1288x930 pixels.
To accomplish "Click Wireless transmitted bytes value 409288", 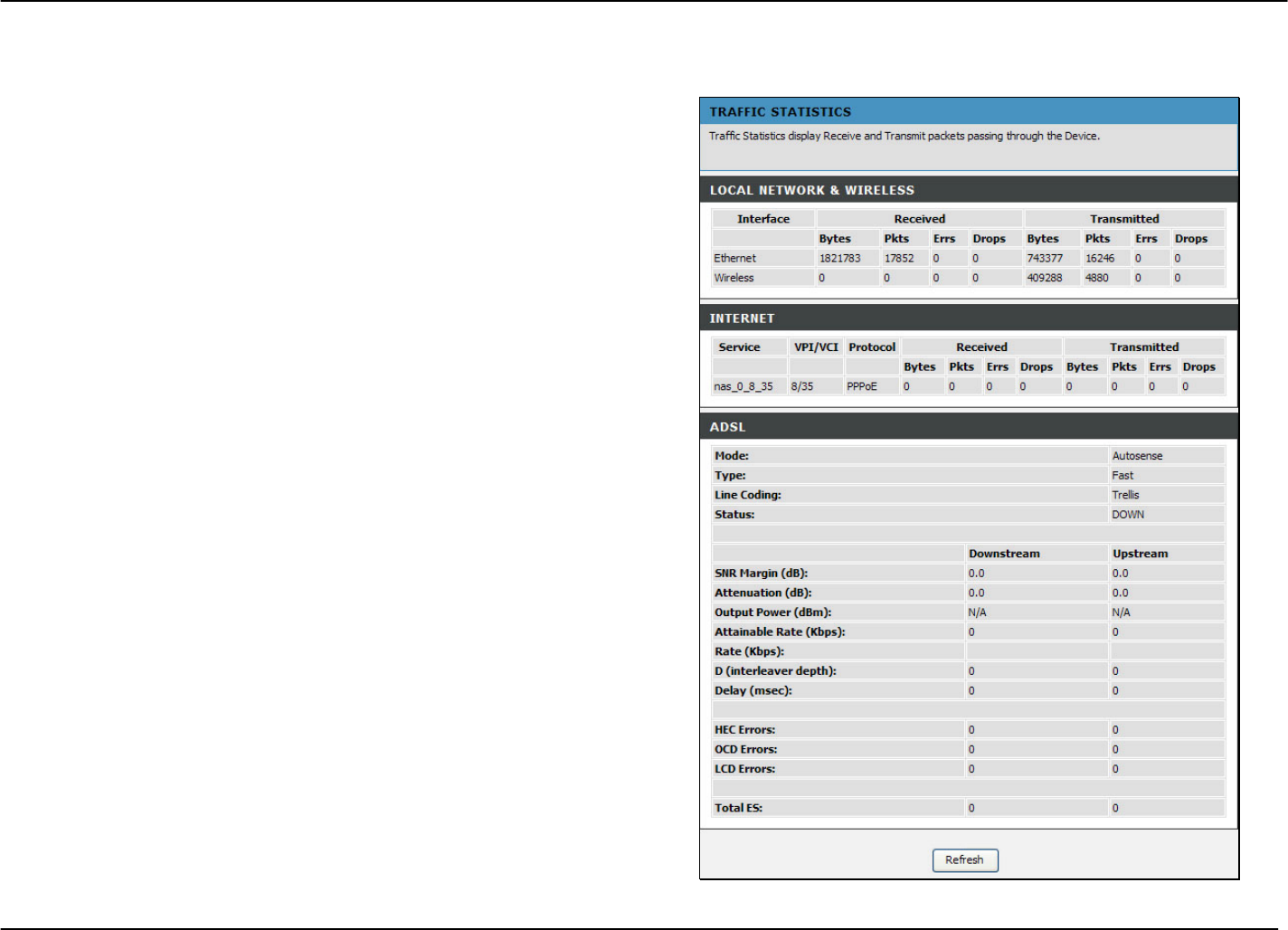I will point(1045,279).
